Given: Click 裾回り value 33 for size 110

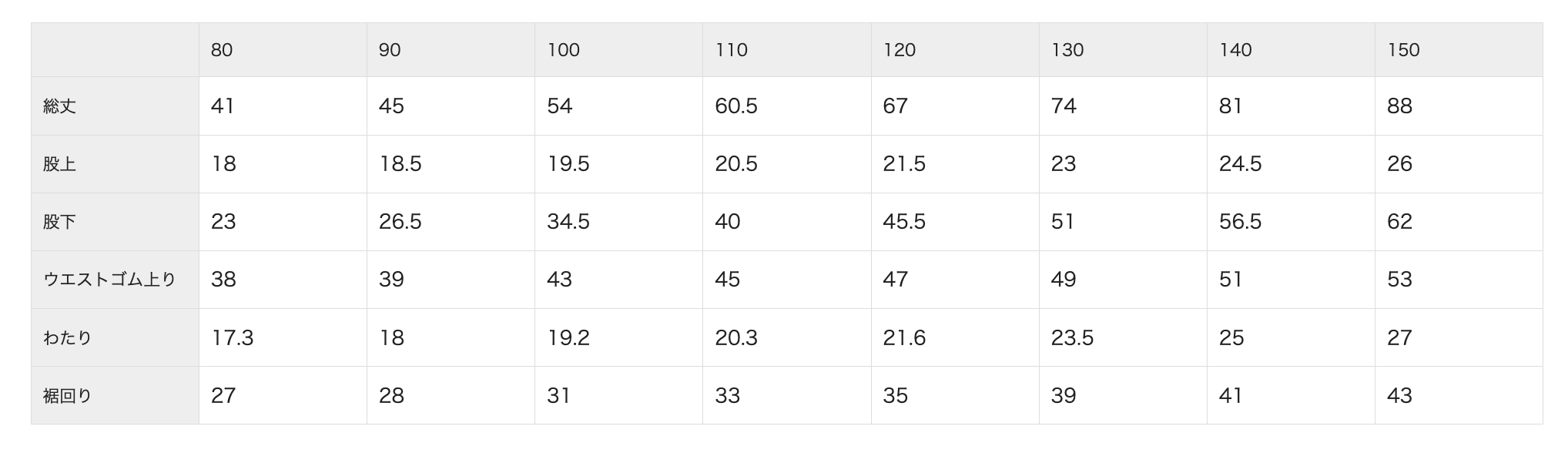Looking at the screenshot, I should click(x=727, y=396).
